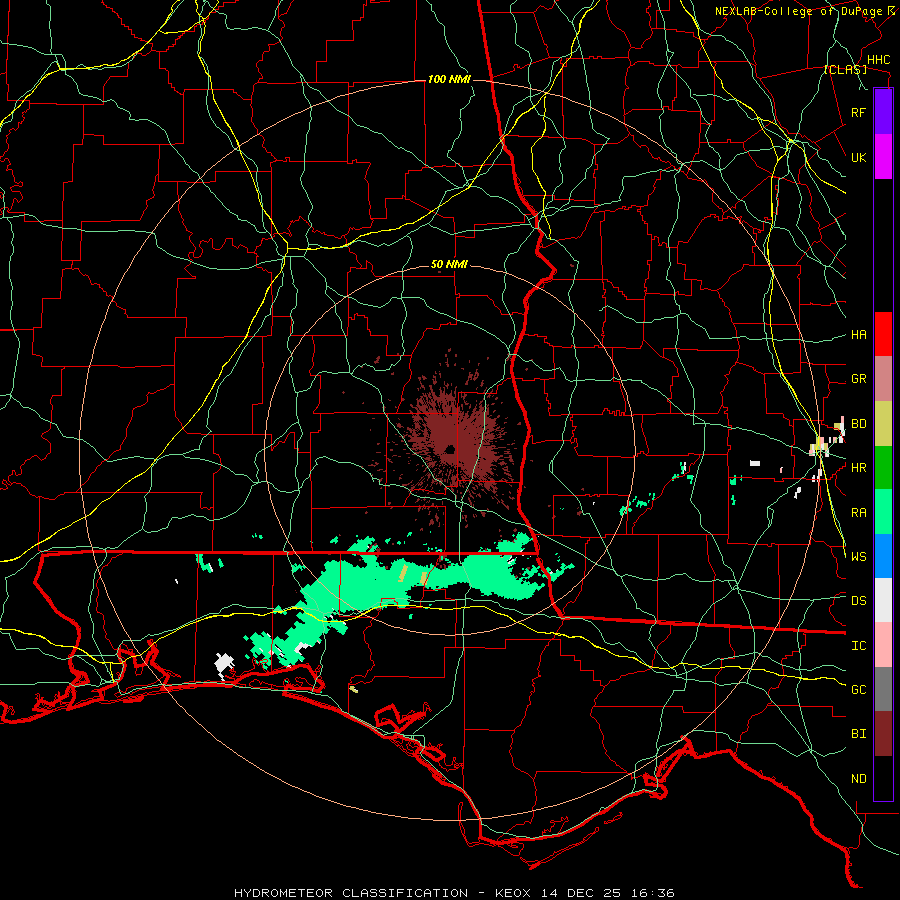Viewport: 900px width, 900px height.
Task: Click the WS blue legend swatch
Action: 883,556
